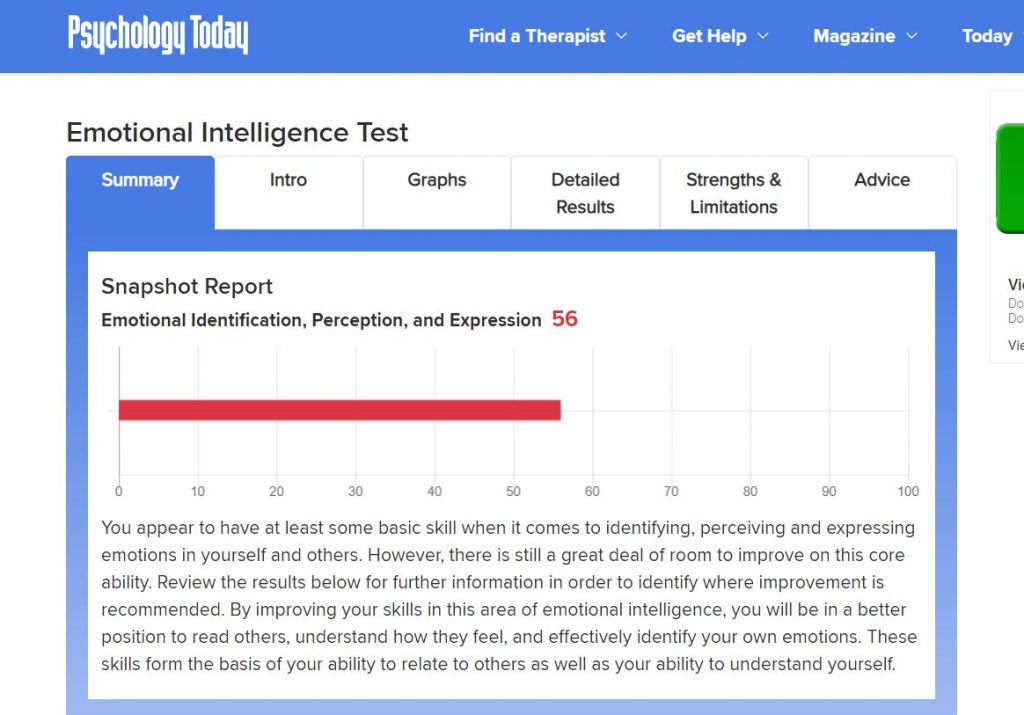Open the Get Help dropdown arrow
The height and width of the screenshot is (715, 1024).
pos(764,36)
